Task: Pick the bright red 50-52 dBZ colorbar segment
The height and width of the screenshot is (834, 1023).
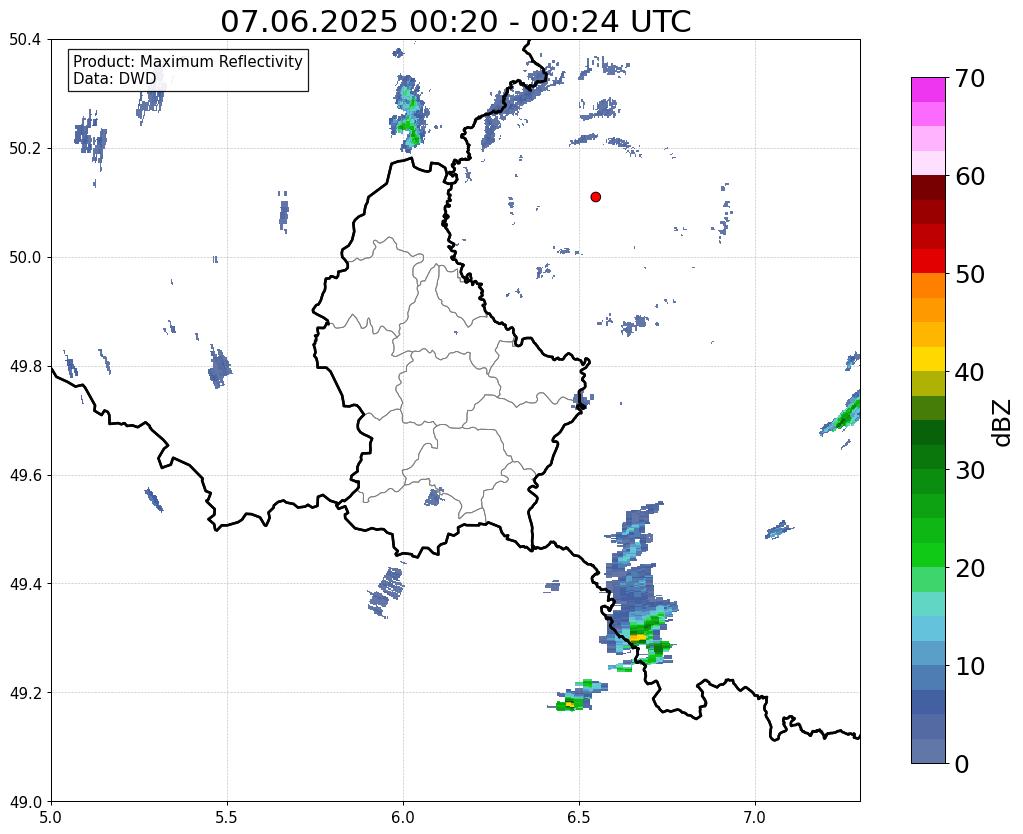Action: tap(928, 261)
